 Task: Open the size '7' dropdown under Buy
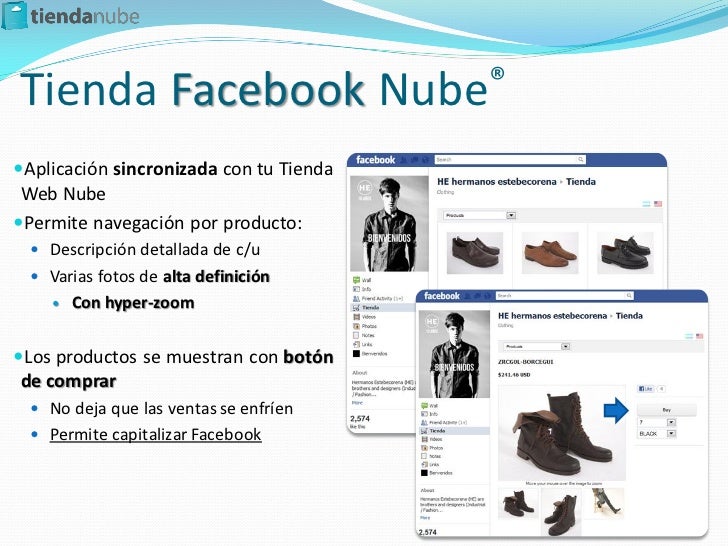(x=656, y=422)
